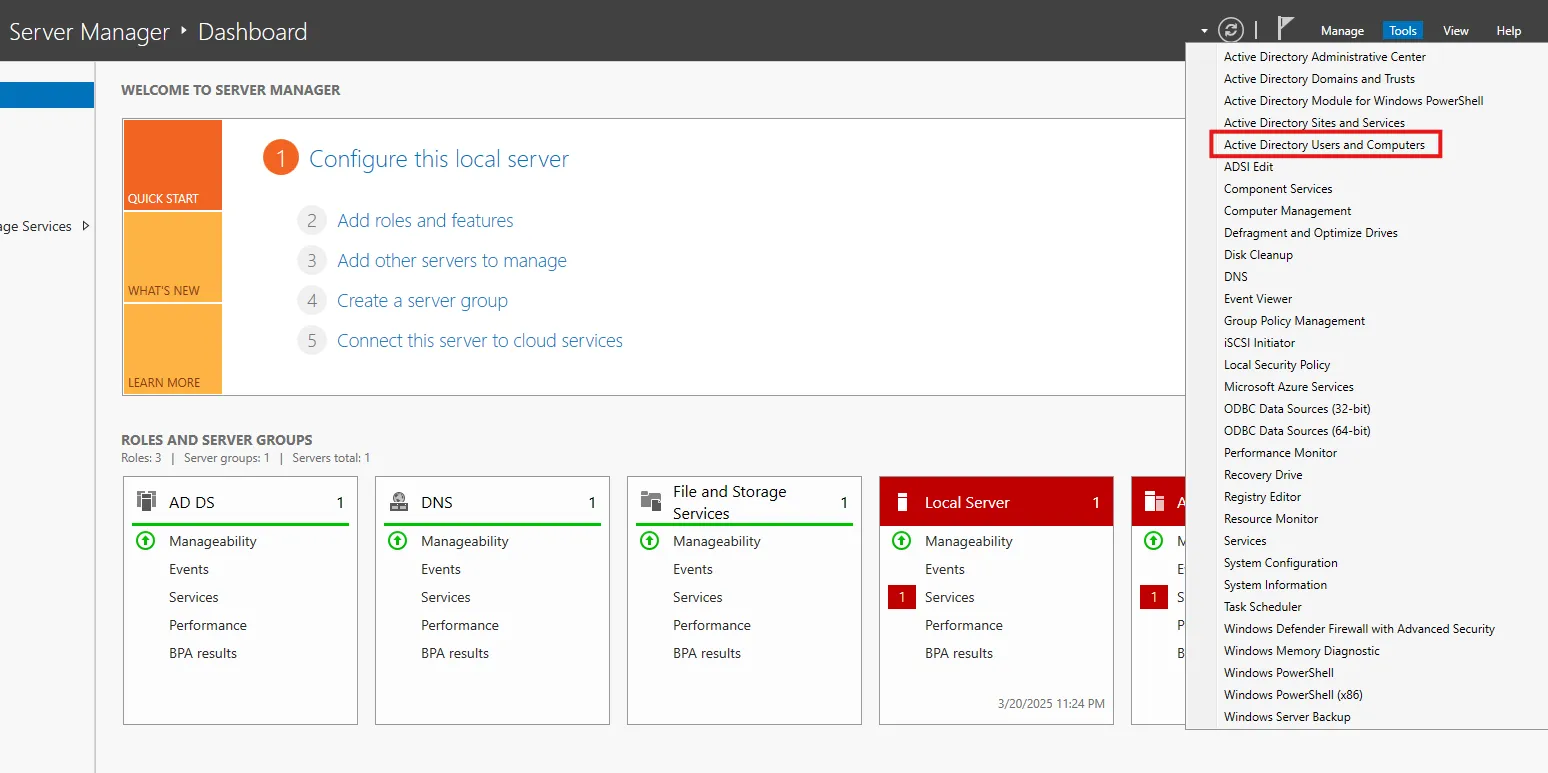Click the DNS role tile icon

click(x=399, y=502)
